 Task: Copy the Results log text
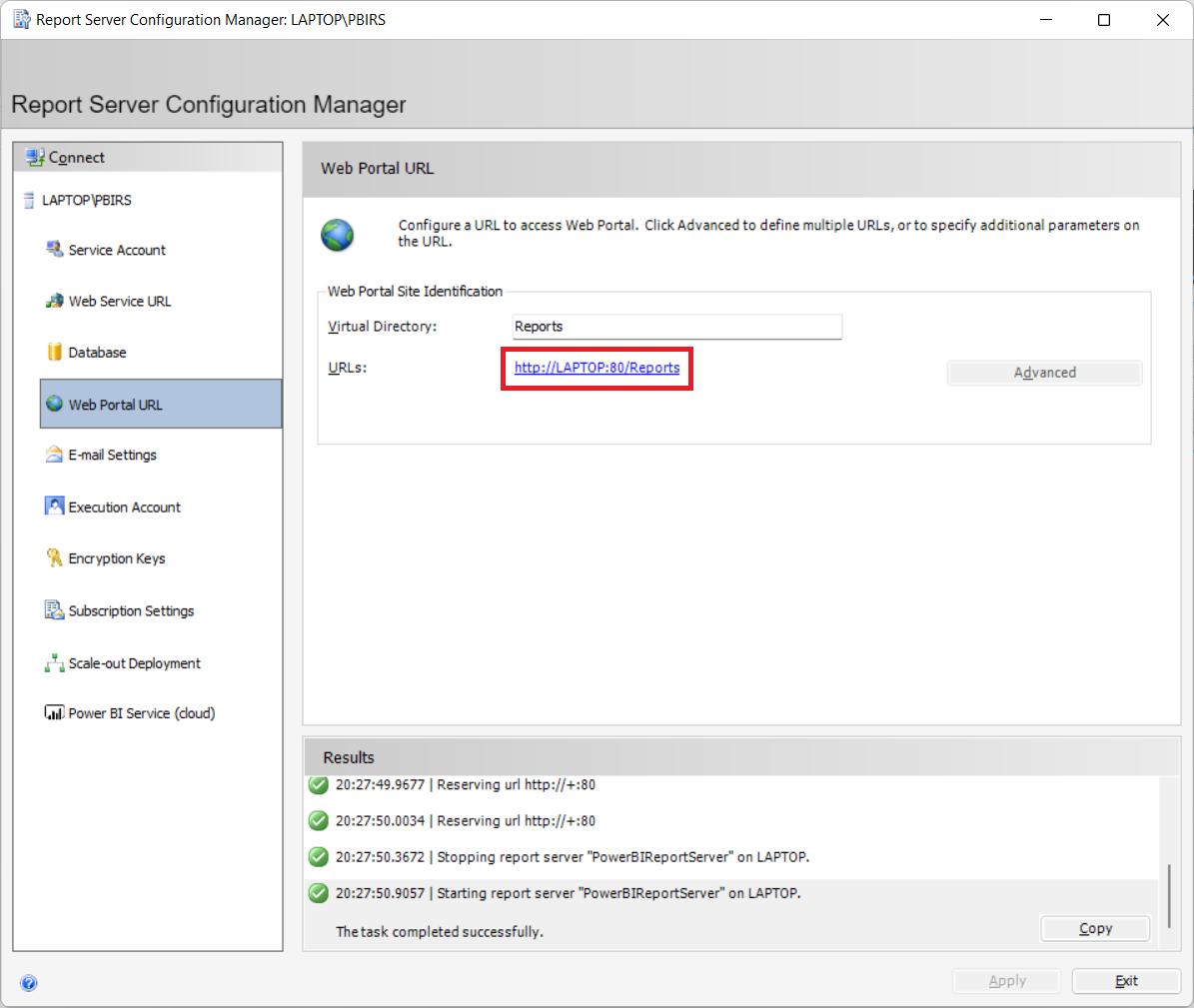click(x=1094, y=928)
